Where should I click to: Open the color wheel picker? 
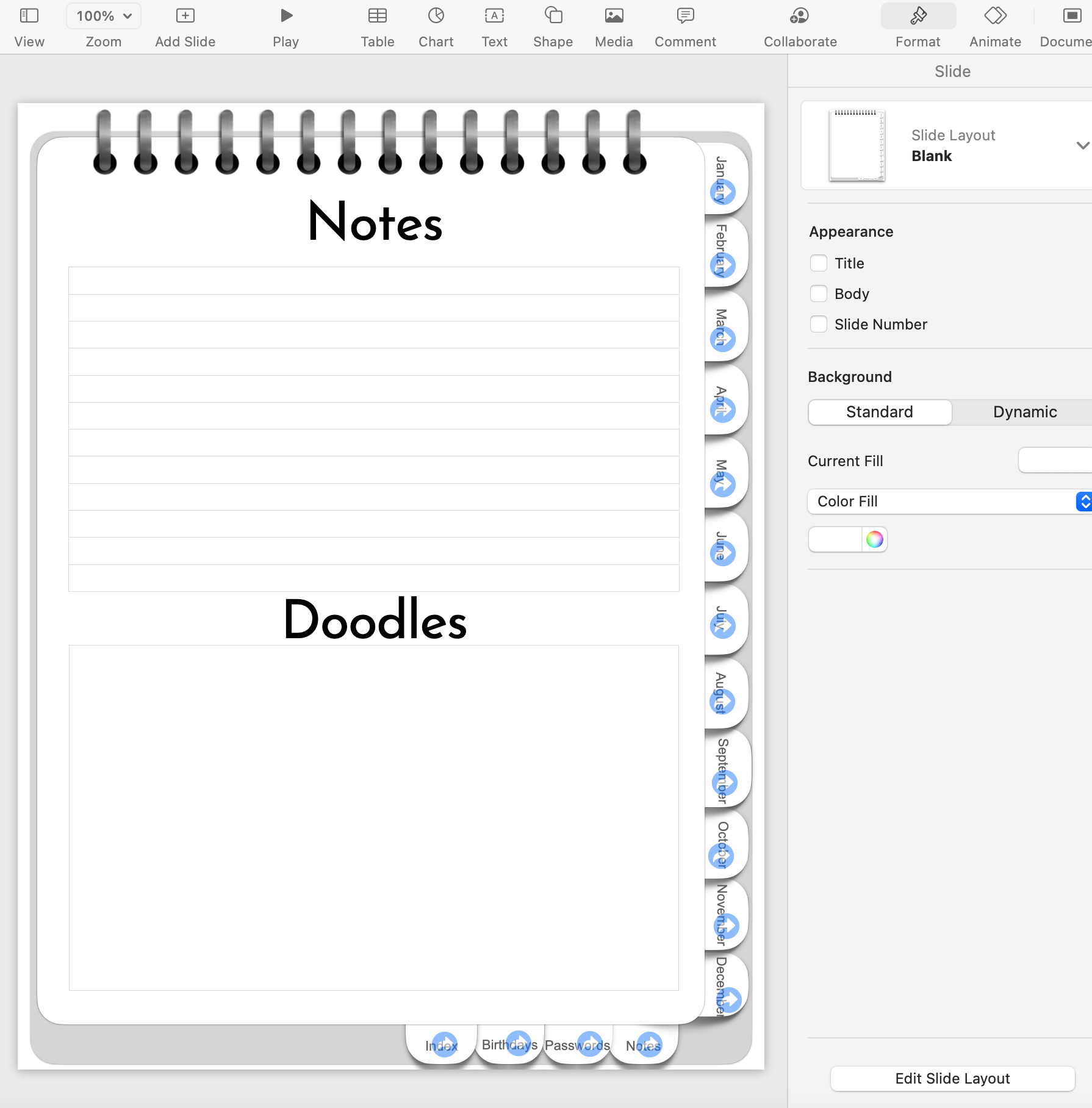pos(874,539)
